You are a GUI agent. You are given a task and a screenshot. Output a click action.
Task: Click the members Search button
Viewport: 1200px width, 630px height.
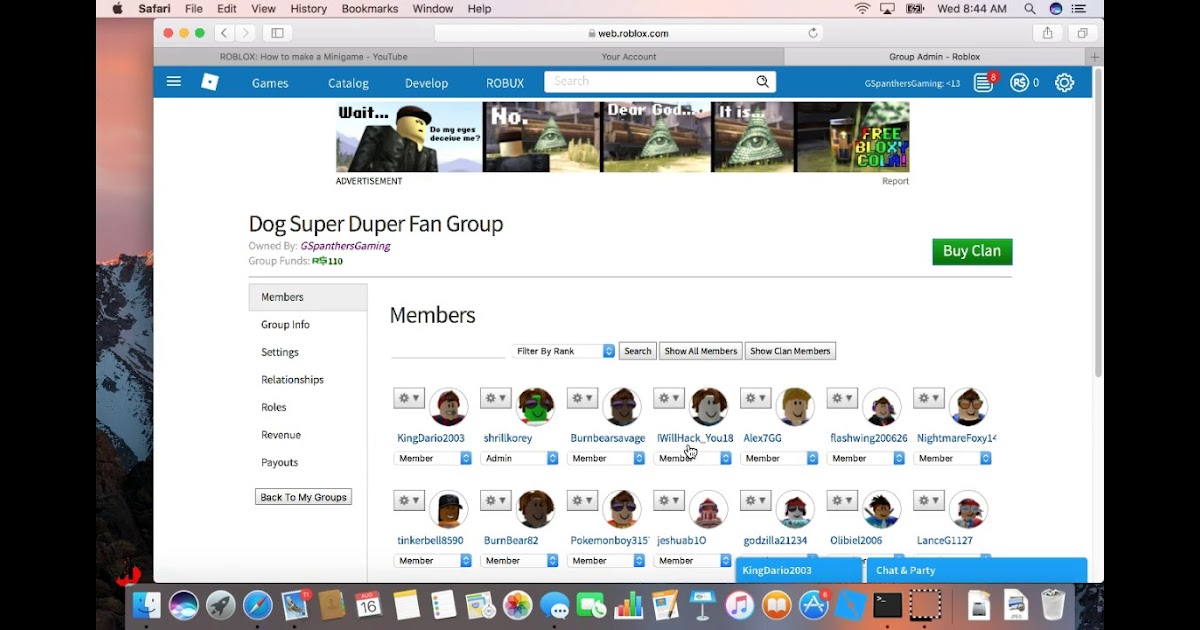click(x=637, y=351)
